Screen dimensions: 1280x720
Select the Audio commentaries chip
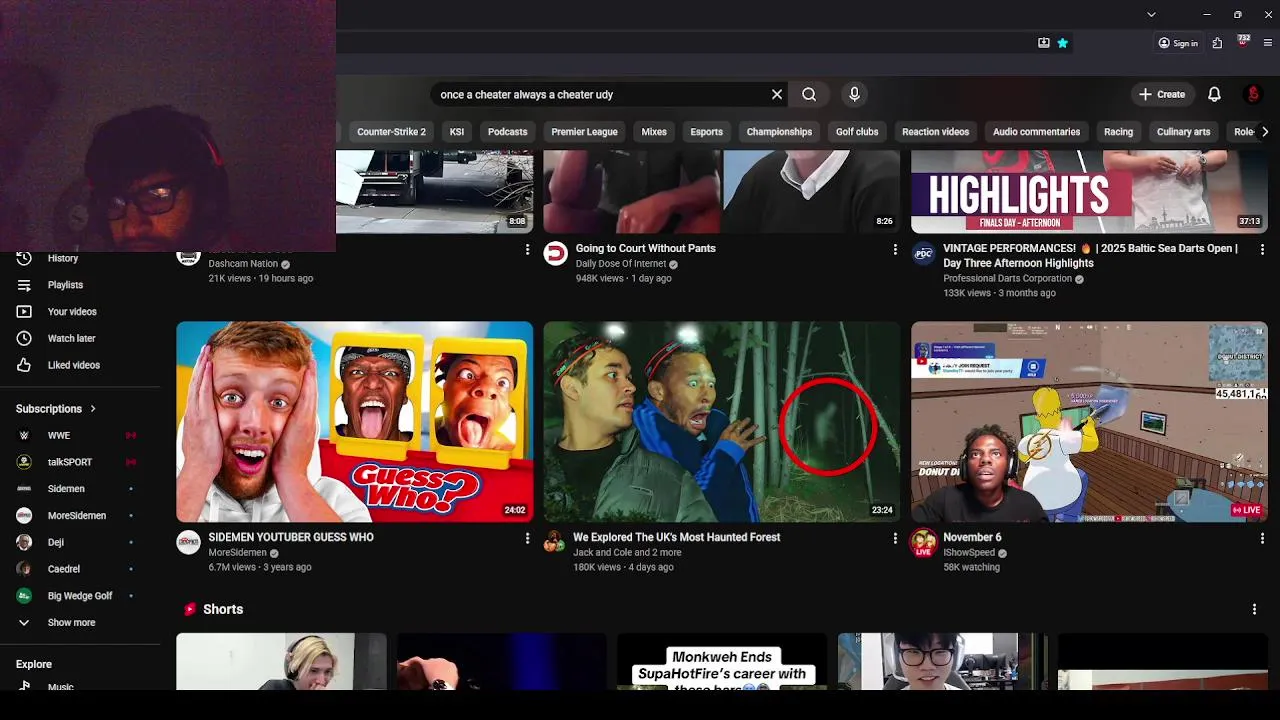pos(1036,132)
